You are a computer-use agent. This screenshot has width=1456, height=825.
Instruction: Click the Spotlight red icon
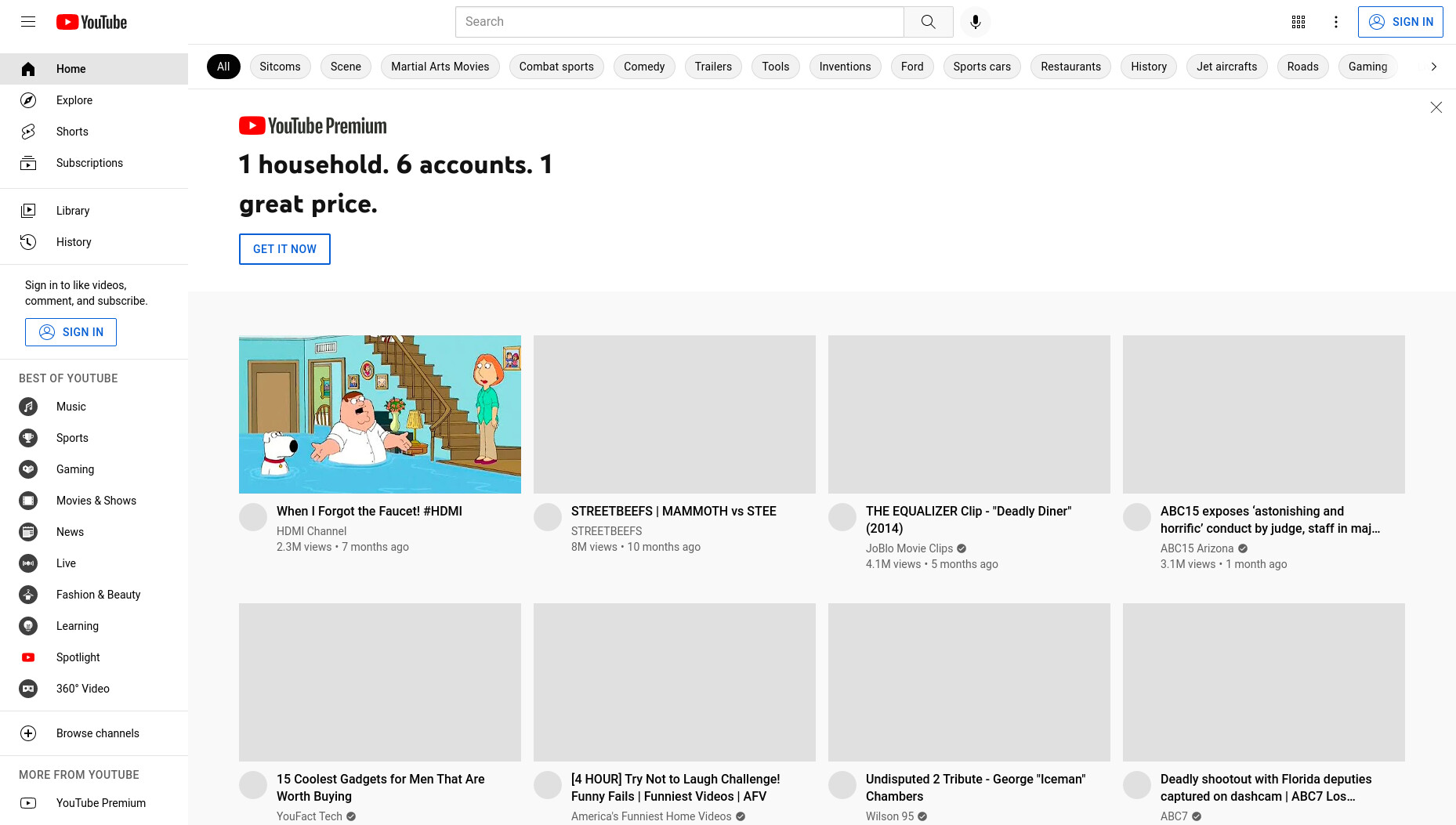click(x=28, y=657)
